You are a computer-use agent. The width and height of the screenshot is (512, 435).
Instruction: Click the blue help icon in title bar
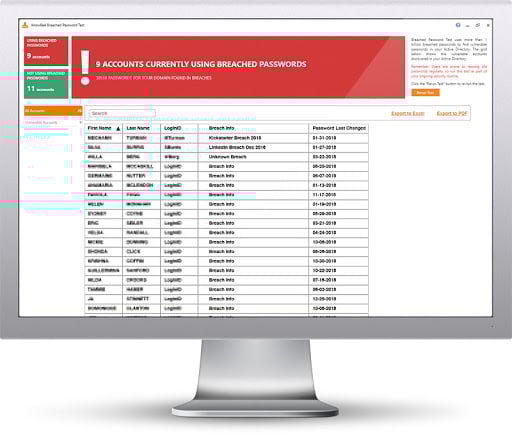(458, 25)
